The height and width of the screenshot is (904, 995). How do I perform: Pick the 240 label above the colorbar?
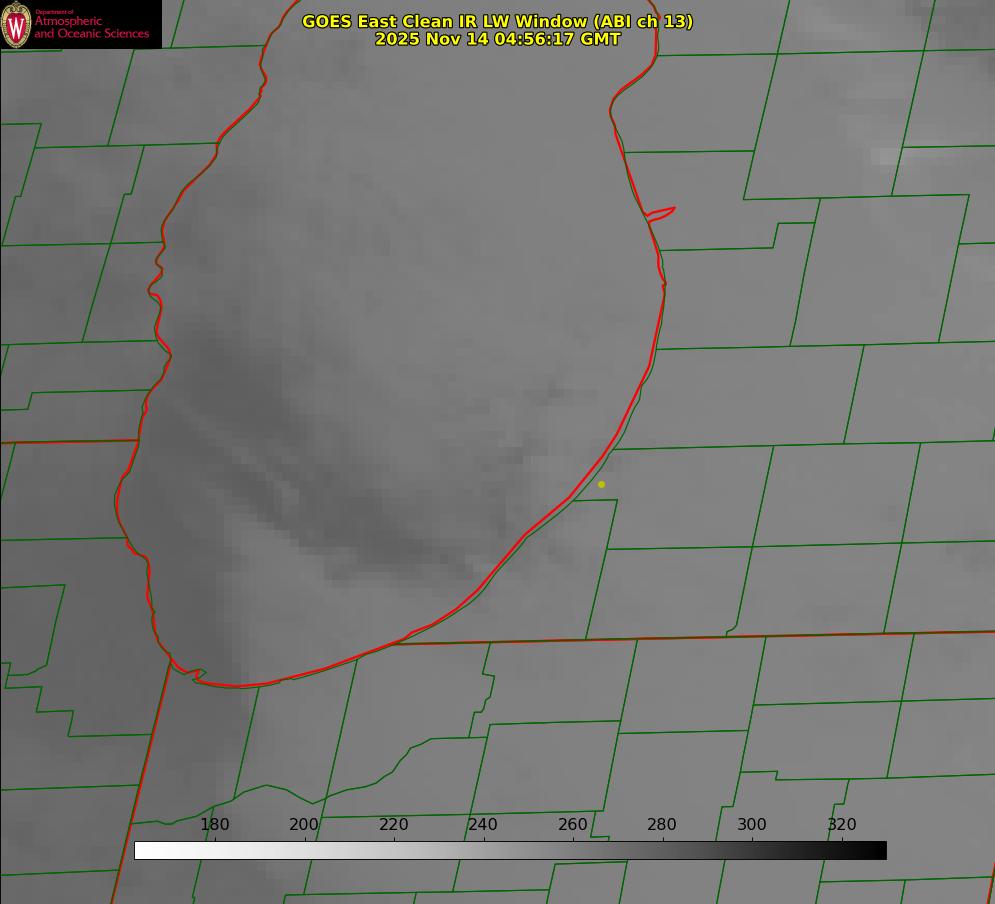(483, 825)
